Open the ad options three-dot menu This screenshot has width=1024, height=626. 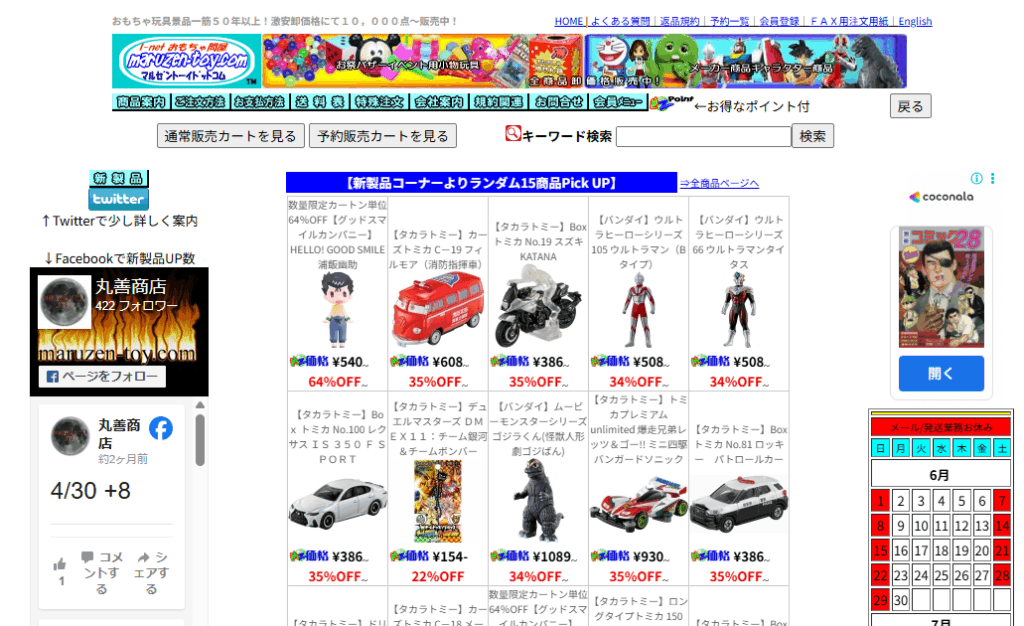pyautogui.click(x=992, y=178)
